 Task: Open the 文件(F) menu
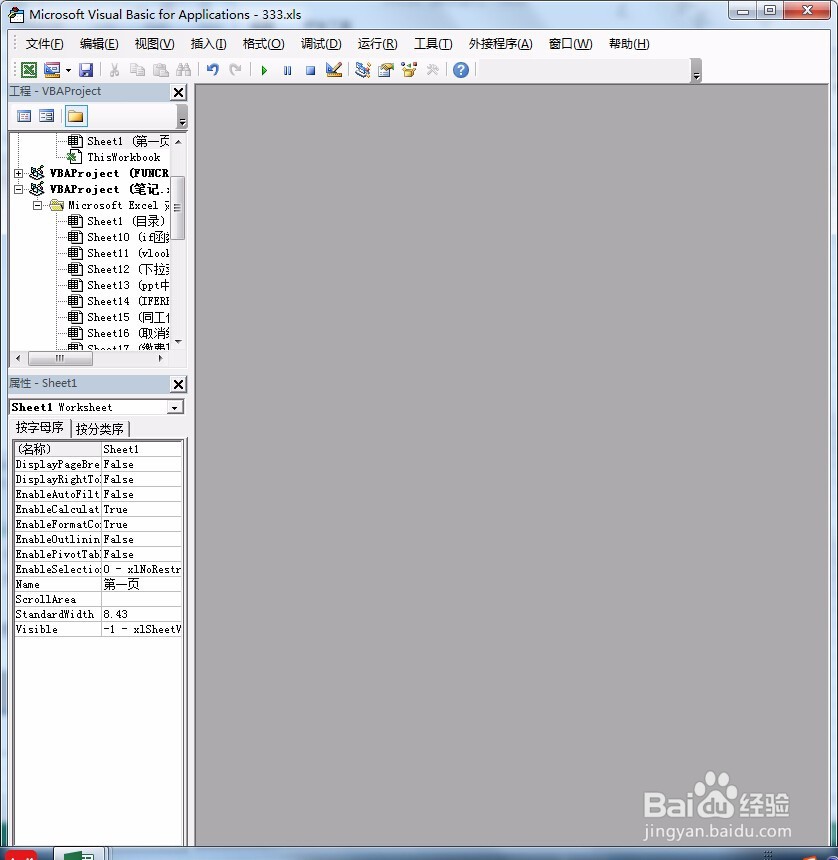[x=44, y=44]
